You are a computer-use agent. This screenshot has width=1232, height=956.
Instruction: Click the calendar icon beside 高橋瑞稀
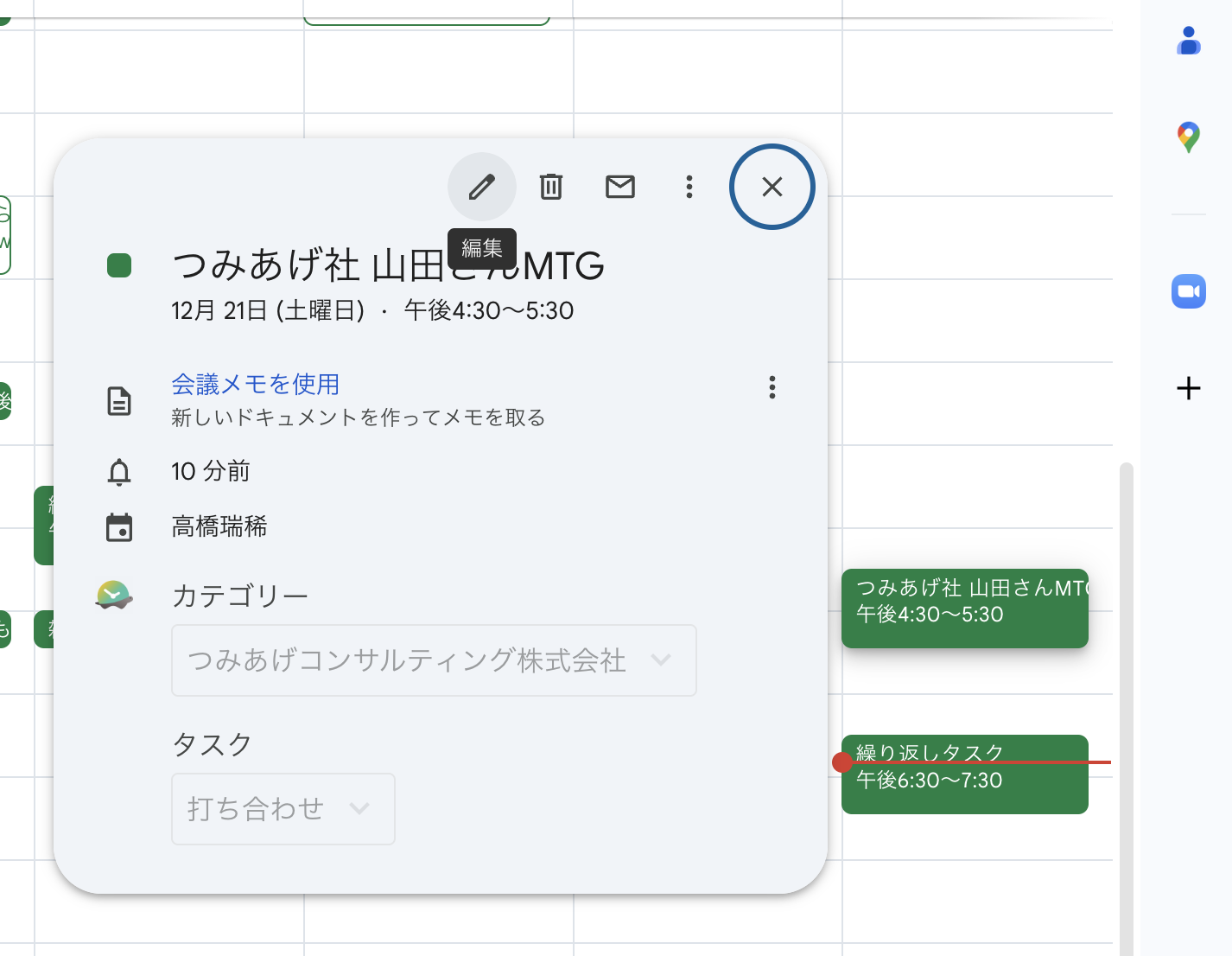(x=119, y=527)
